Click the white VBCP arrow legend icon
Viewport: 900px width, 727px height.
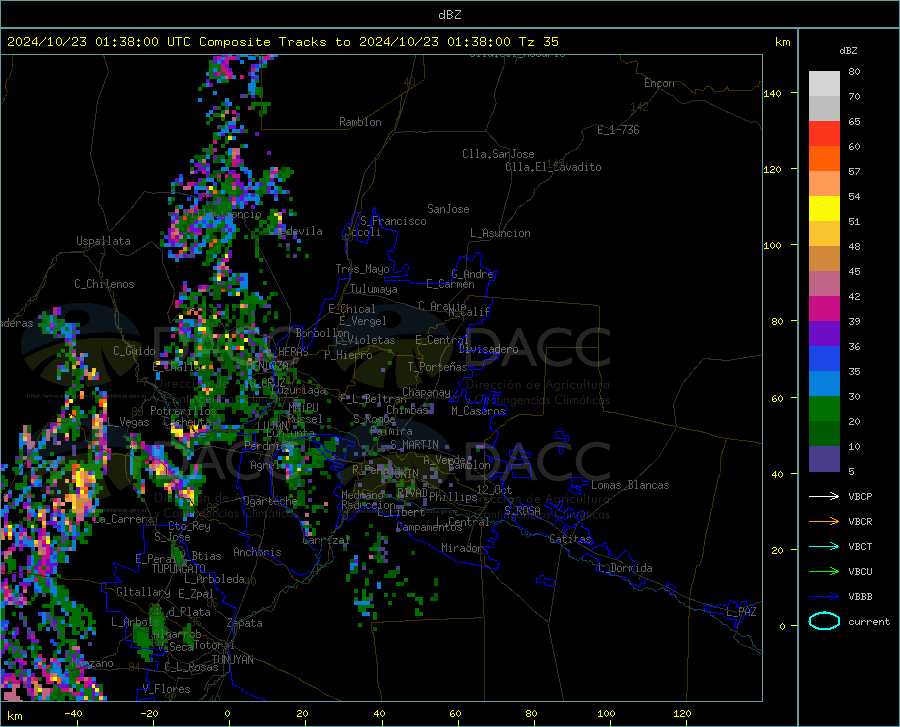click(x=824, y=496)
